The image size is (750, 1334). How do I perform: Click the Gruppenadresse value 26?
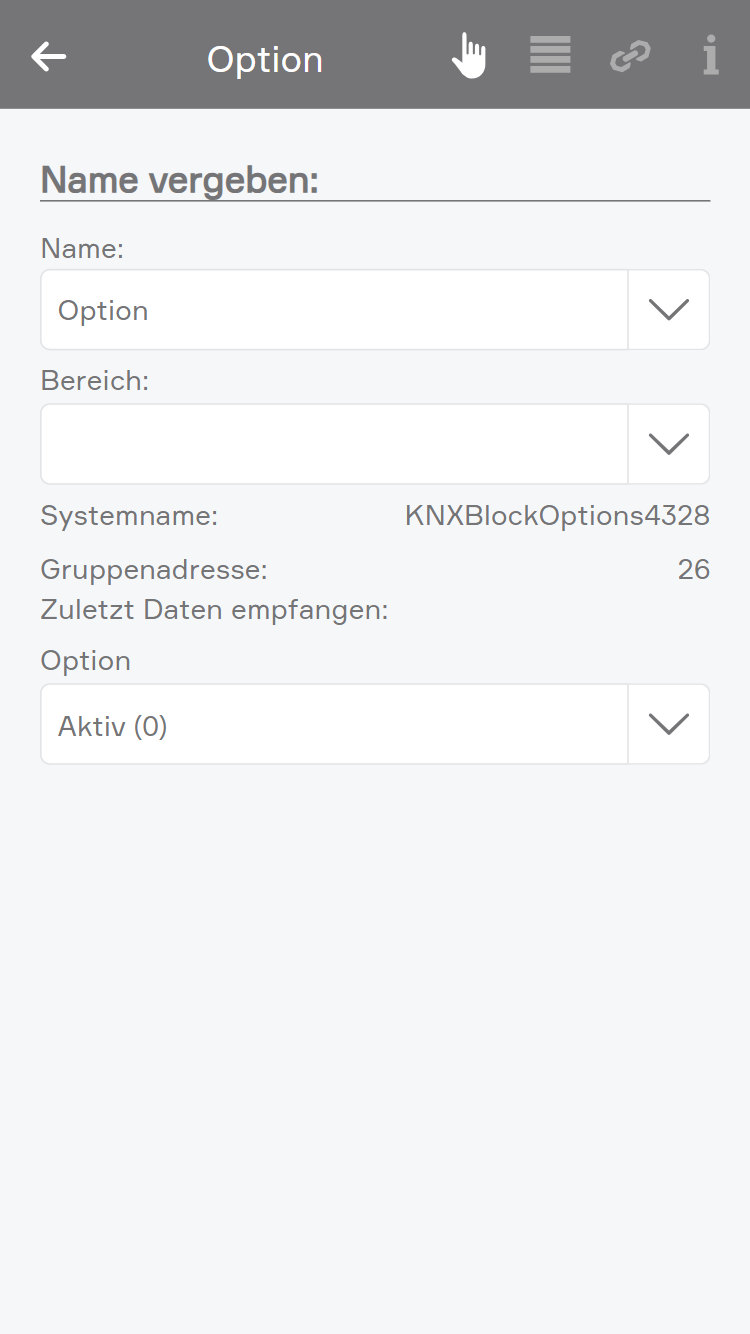click(693, 570)
